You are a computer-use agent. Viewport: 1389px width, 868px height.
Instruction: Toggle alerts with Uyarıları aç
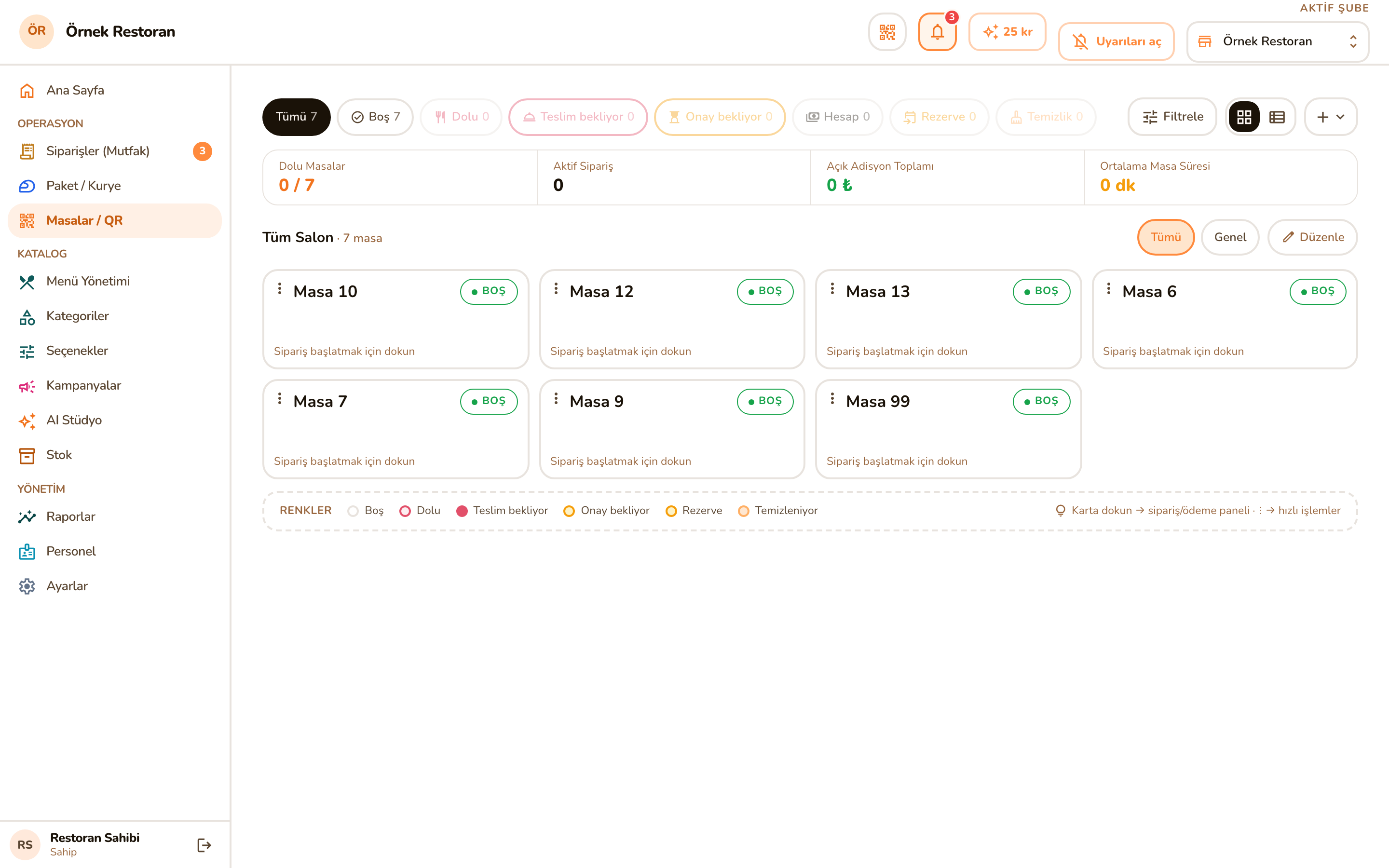tap(1117, 41)
